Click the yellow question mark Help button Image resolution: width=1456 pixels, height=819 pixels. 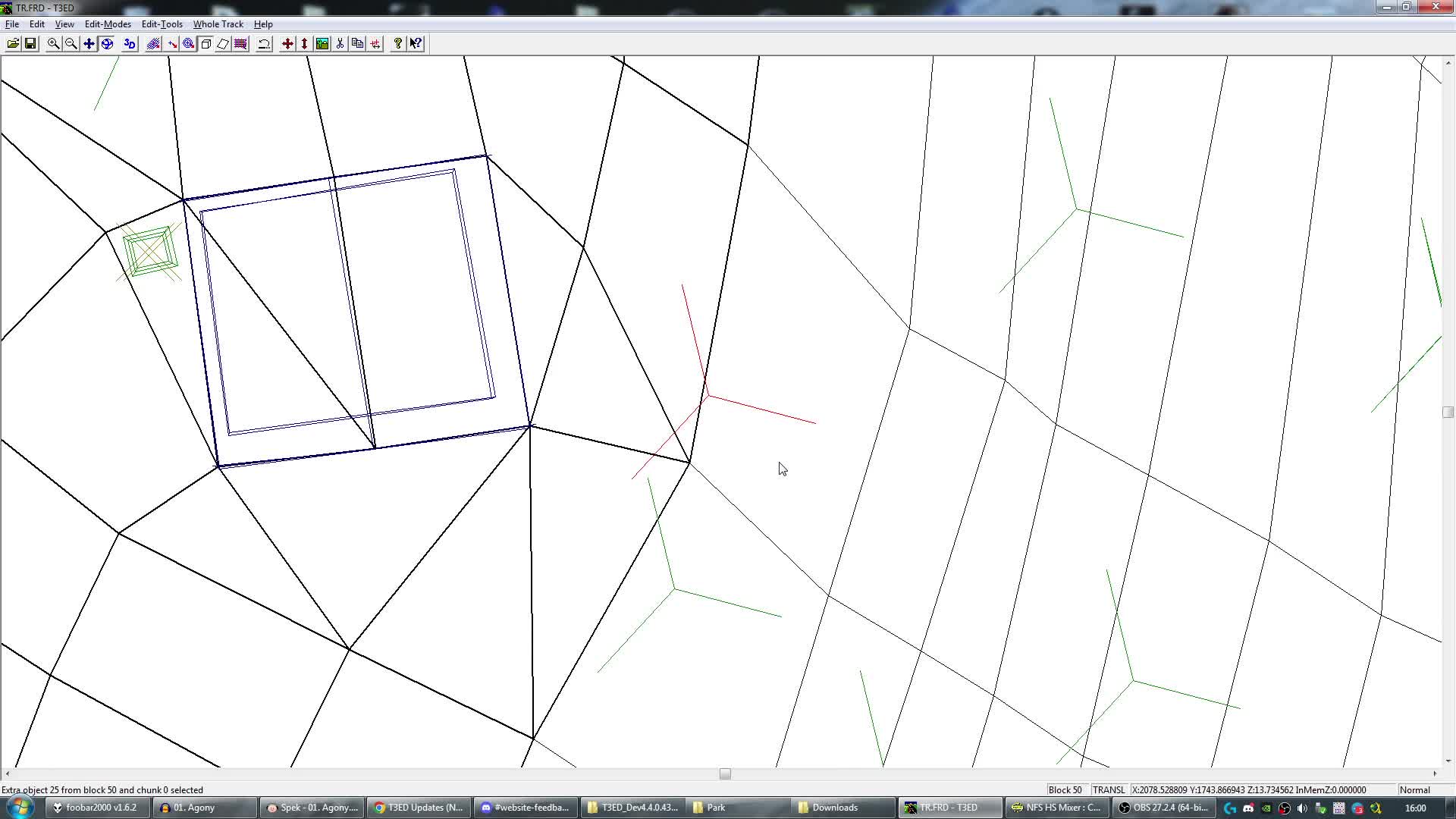(x=397, y=44)
